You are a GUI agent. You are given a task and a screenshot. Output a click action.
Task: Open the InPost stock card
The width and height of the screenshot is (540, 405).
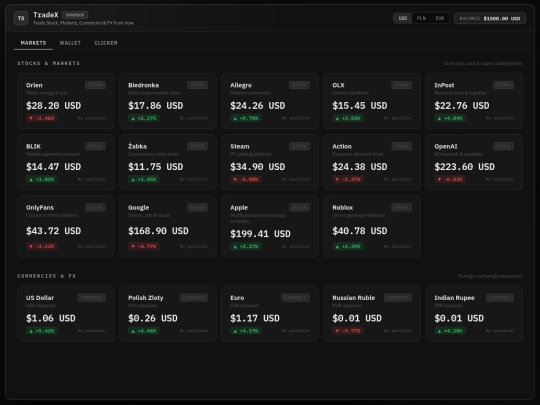click(x=474, y=101)
